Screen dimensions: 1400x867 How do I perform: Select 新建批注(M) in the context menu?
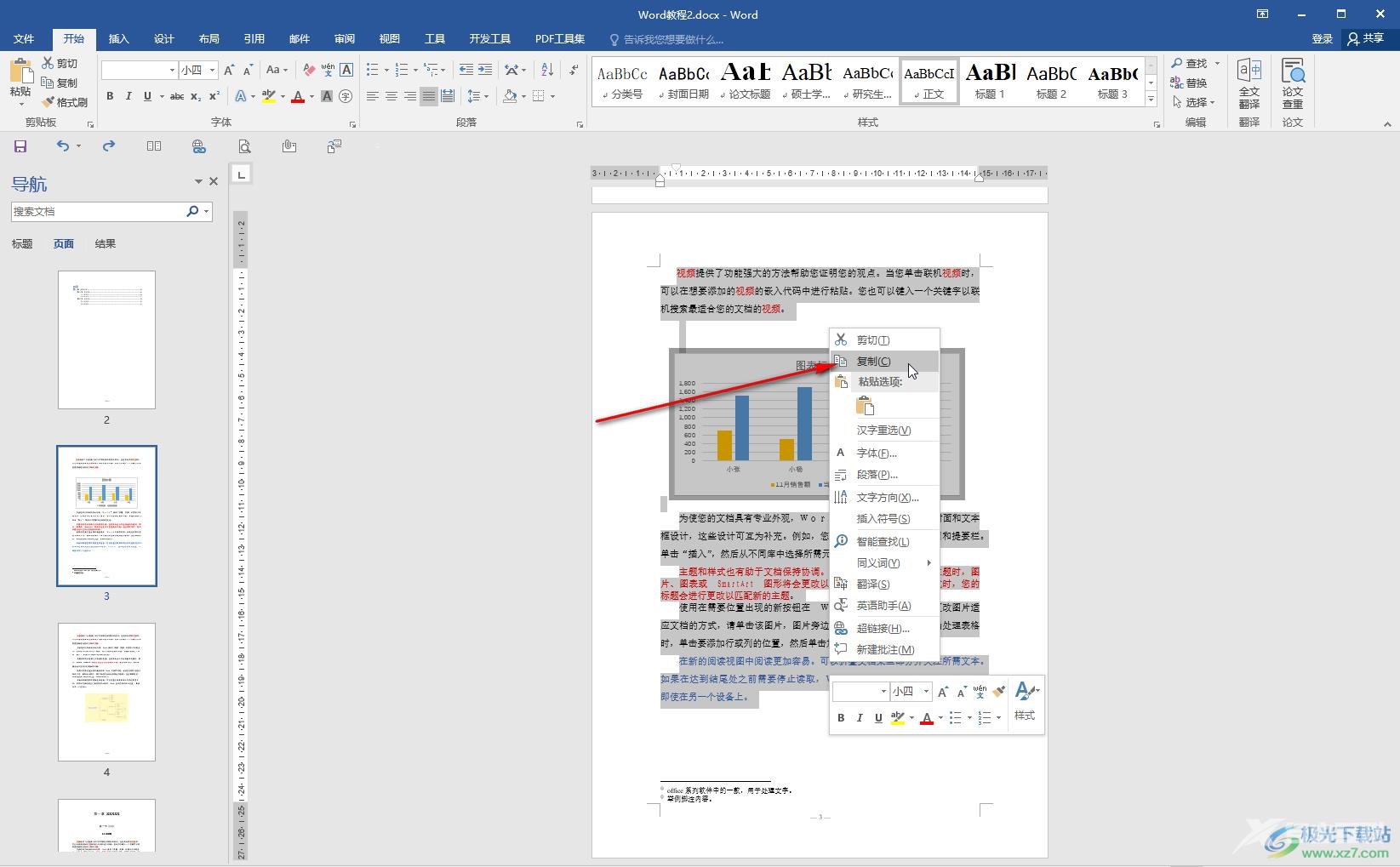[x=885, y=650]
